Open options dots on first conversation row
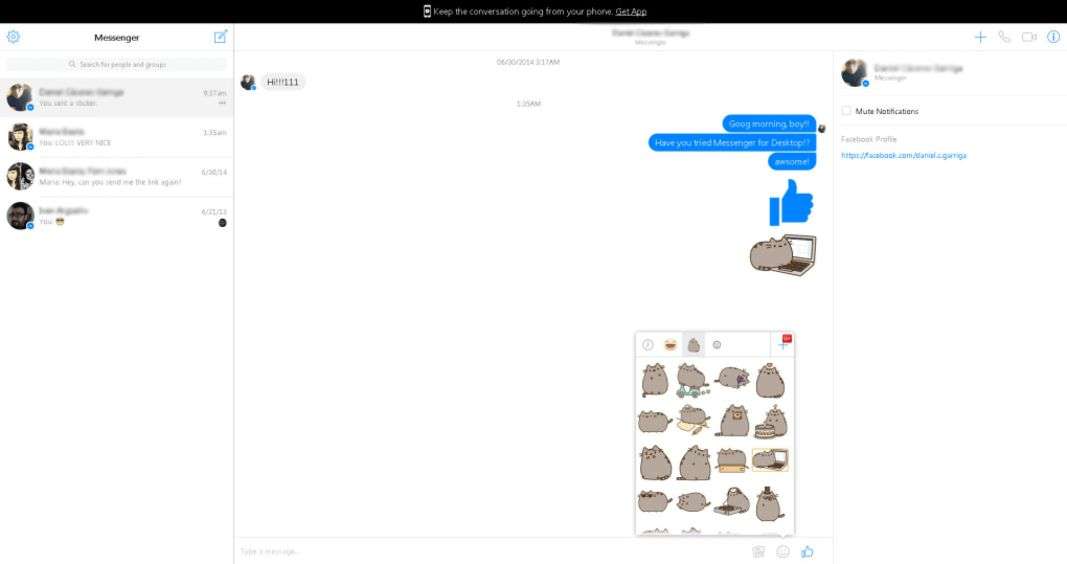This screenshot has height=564, width=1067. (x=222, y=103)
